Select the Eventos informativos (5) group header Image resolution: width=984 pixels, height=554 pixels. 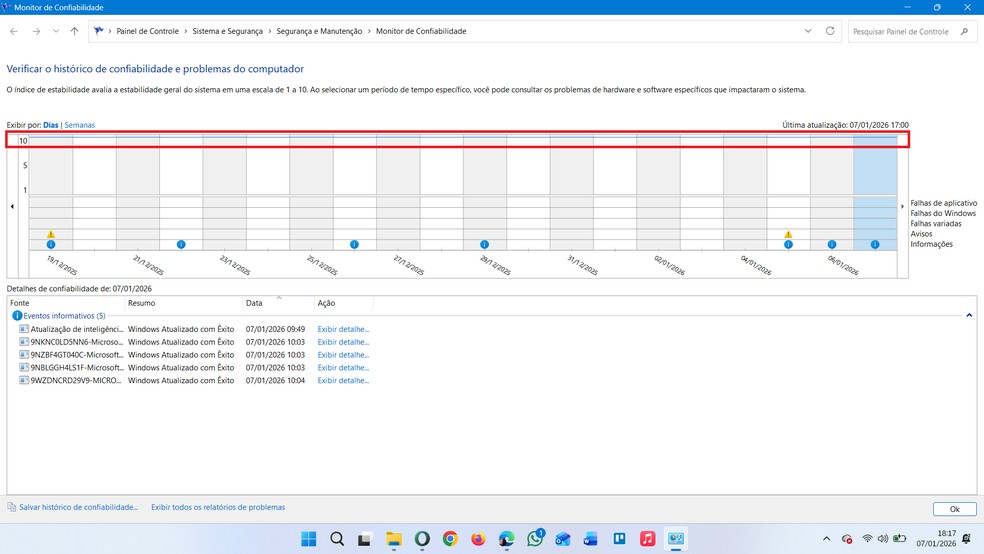pos(64,316)
